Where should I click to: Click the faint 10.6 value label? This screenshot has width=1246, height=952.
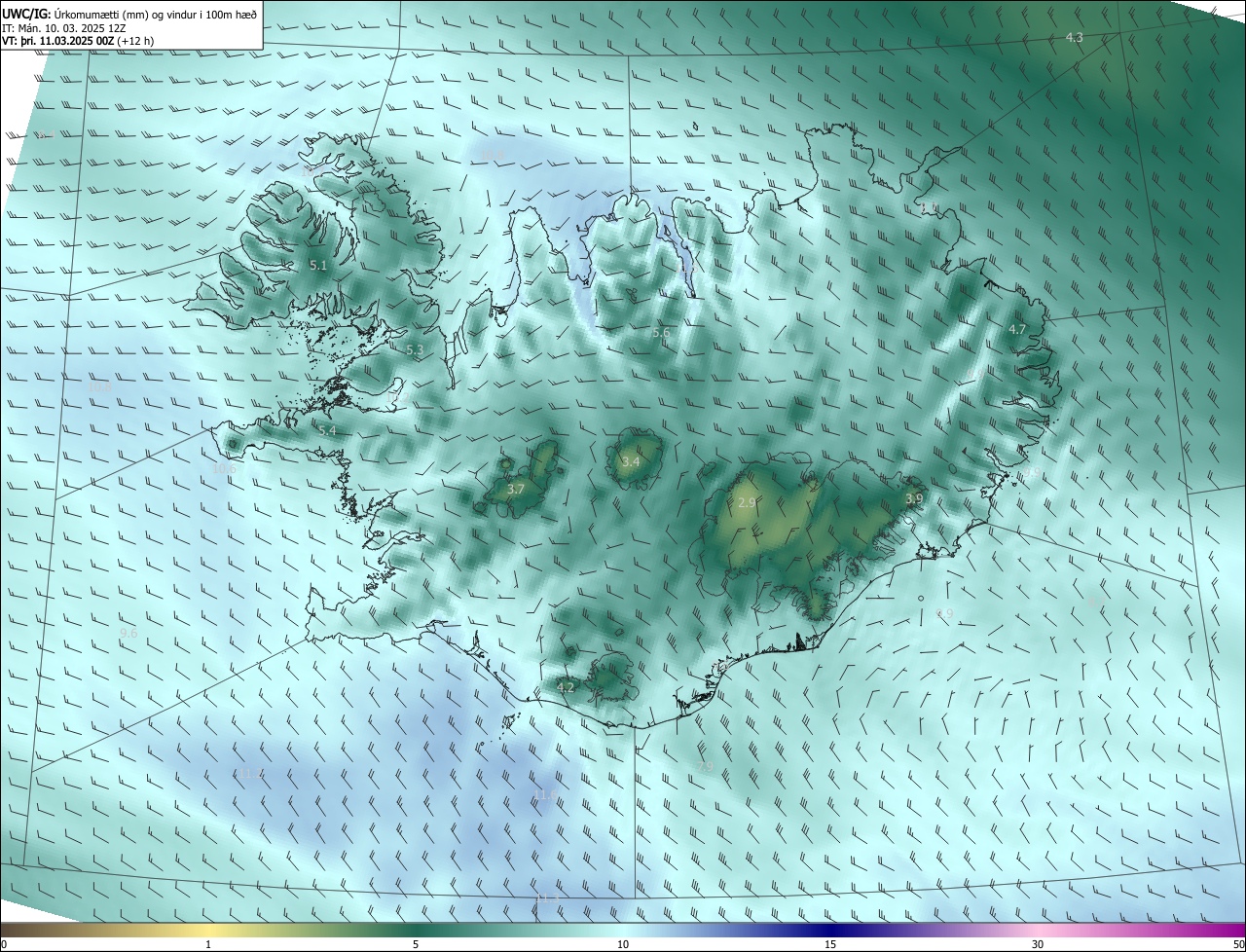click(x=224, y=469)
